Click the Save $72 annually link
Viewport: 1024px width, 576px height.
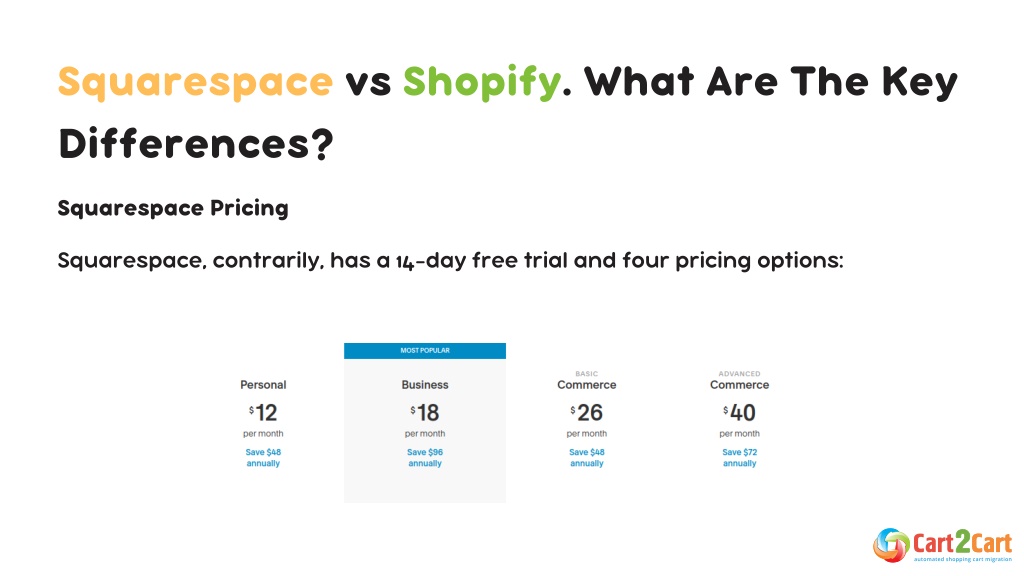(739, 457)
